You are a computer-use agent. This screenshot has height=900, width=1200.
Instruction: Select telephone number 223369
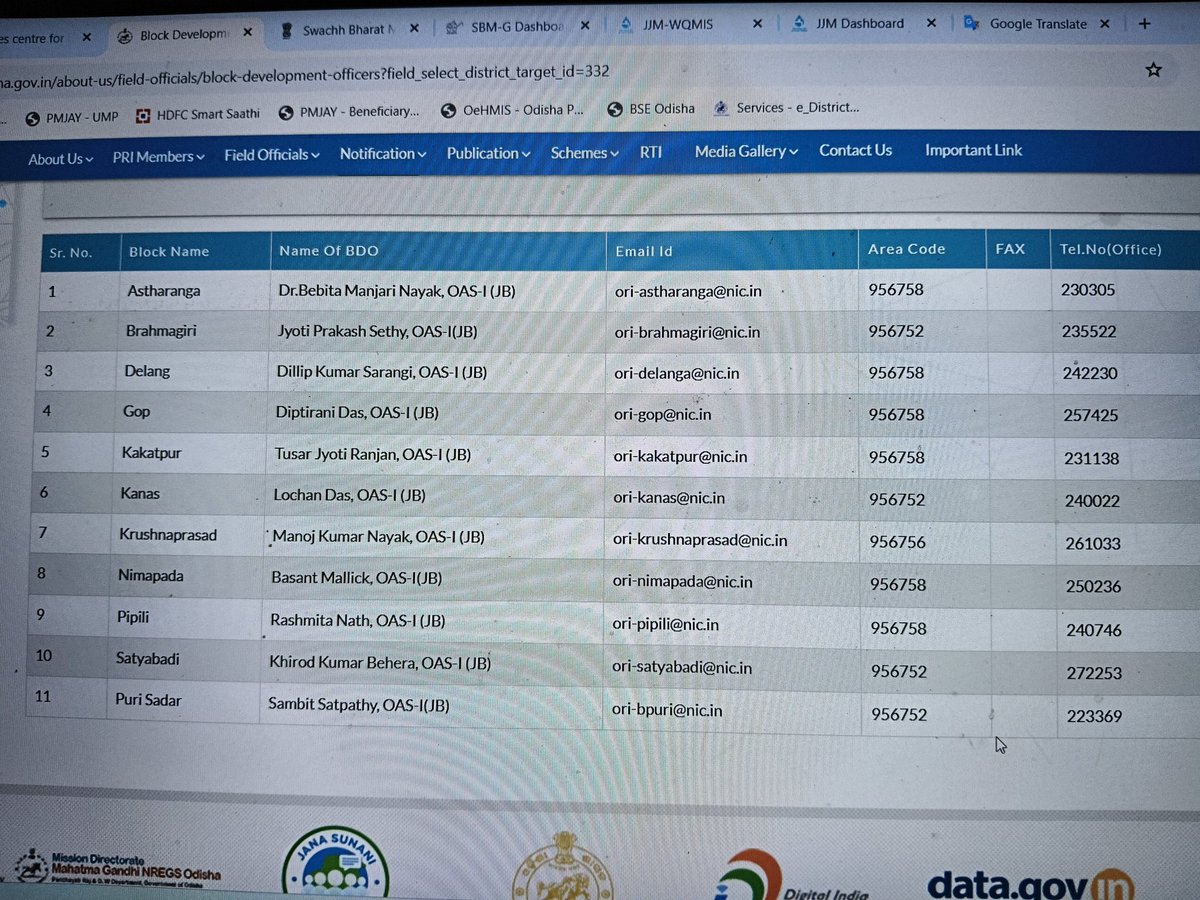point(1094,716)
